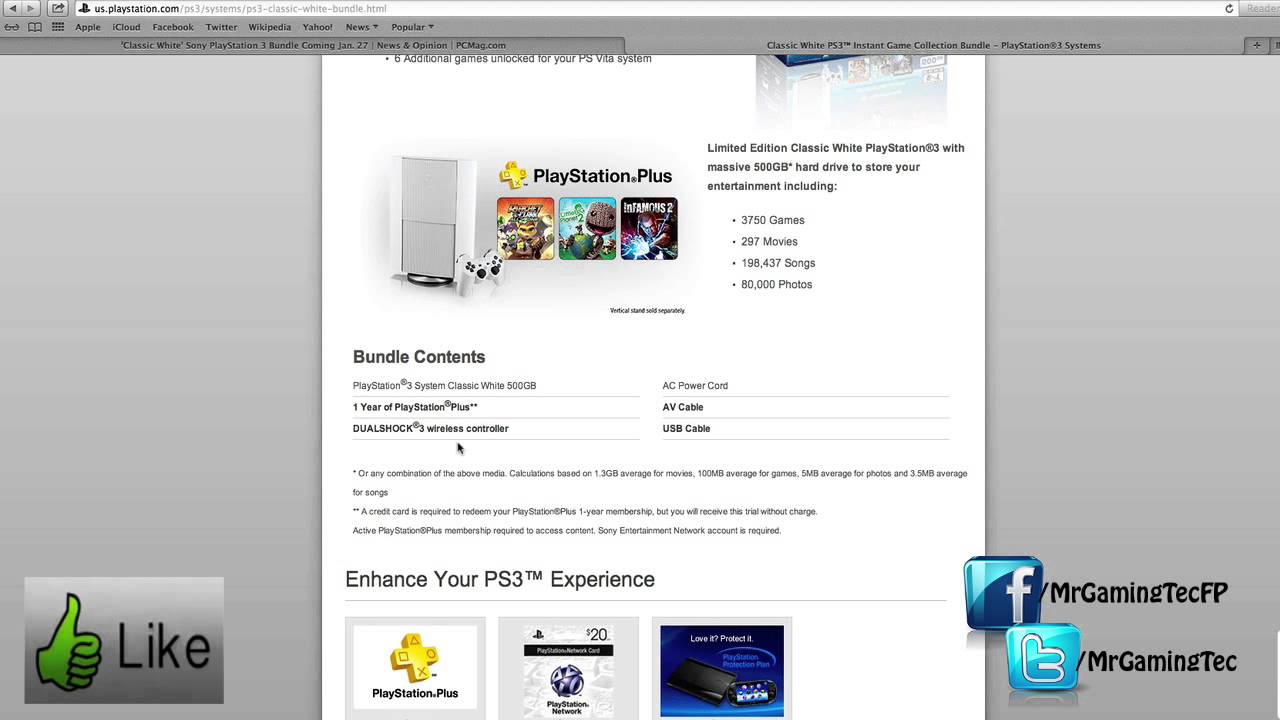This screenshot has width=1280, height=720.
Task: Open the Share button in Safari toolbar
Action: pos(58,8)
